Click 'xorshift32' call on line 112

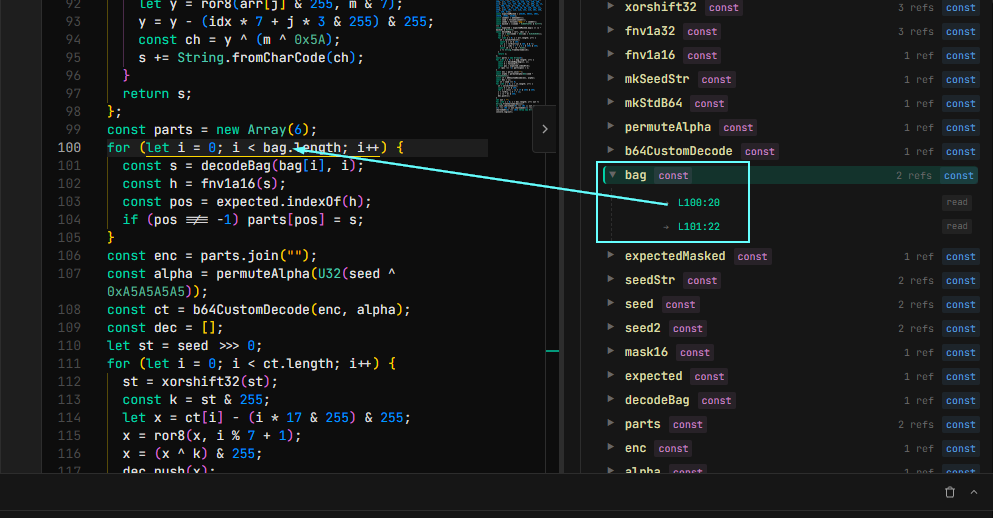[201, 382]
